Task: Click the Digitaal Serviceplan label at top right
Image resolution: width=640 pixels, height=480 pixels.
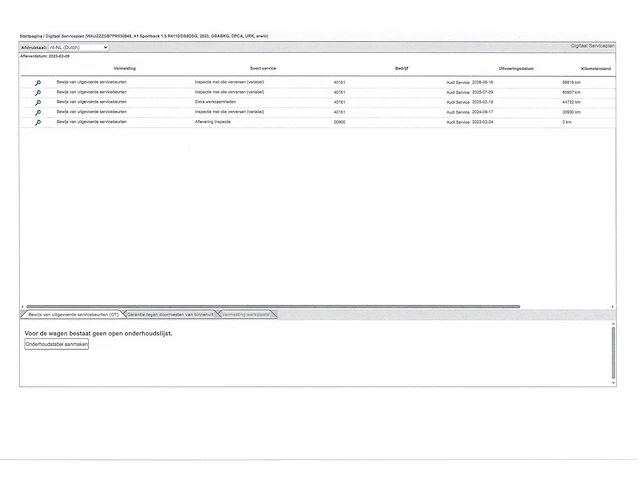Action: point(593,46)
